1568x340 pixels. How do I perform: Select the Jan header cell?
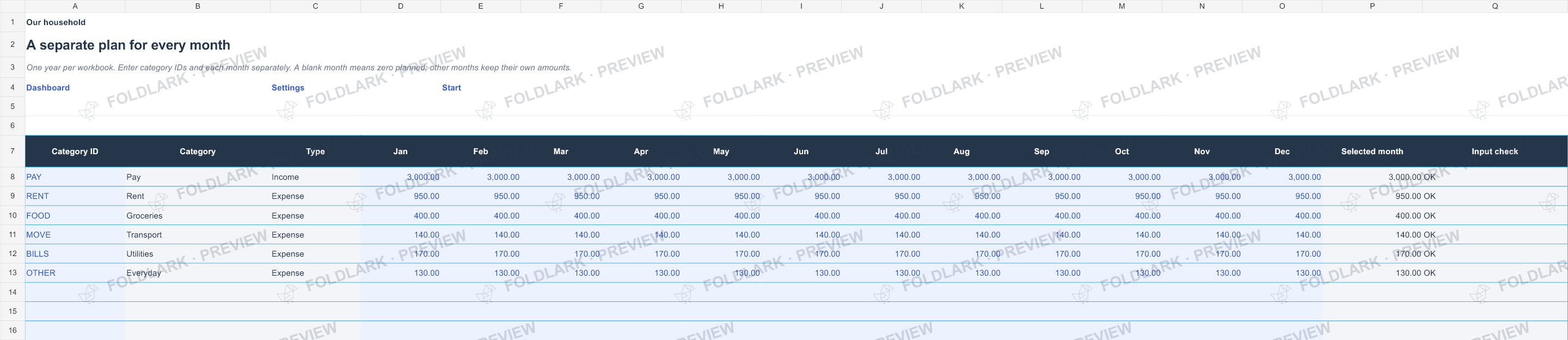pyautogui.click(x=401, y=151)
